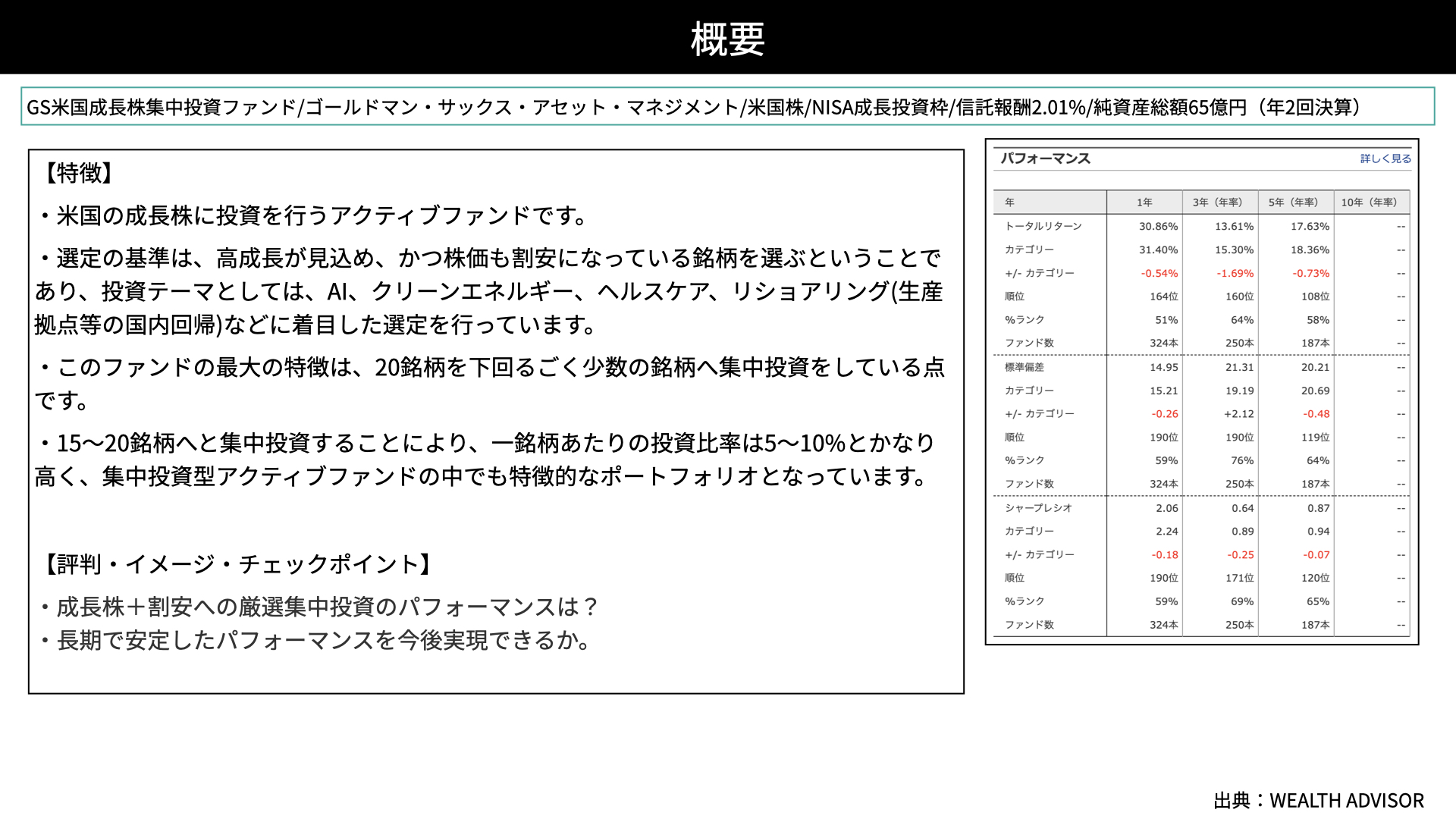Click the 【特徴】 section heading

(80, 173)
